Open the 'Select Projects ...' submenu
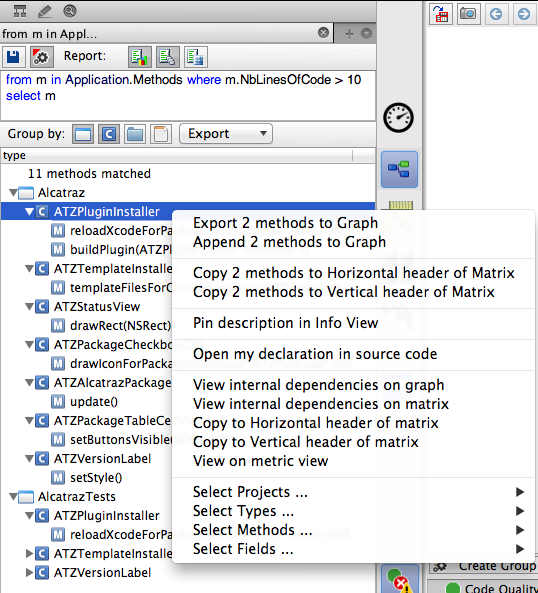The height and width of the screenshot is (593, 538). click(x=353, y=492)
